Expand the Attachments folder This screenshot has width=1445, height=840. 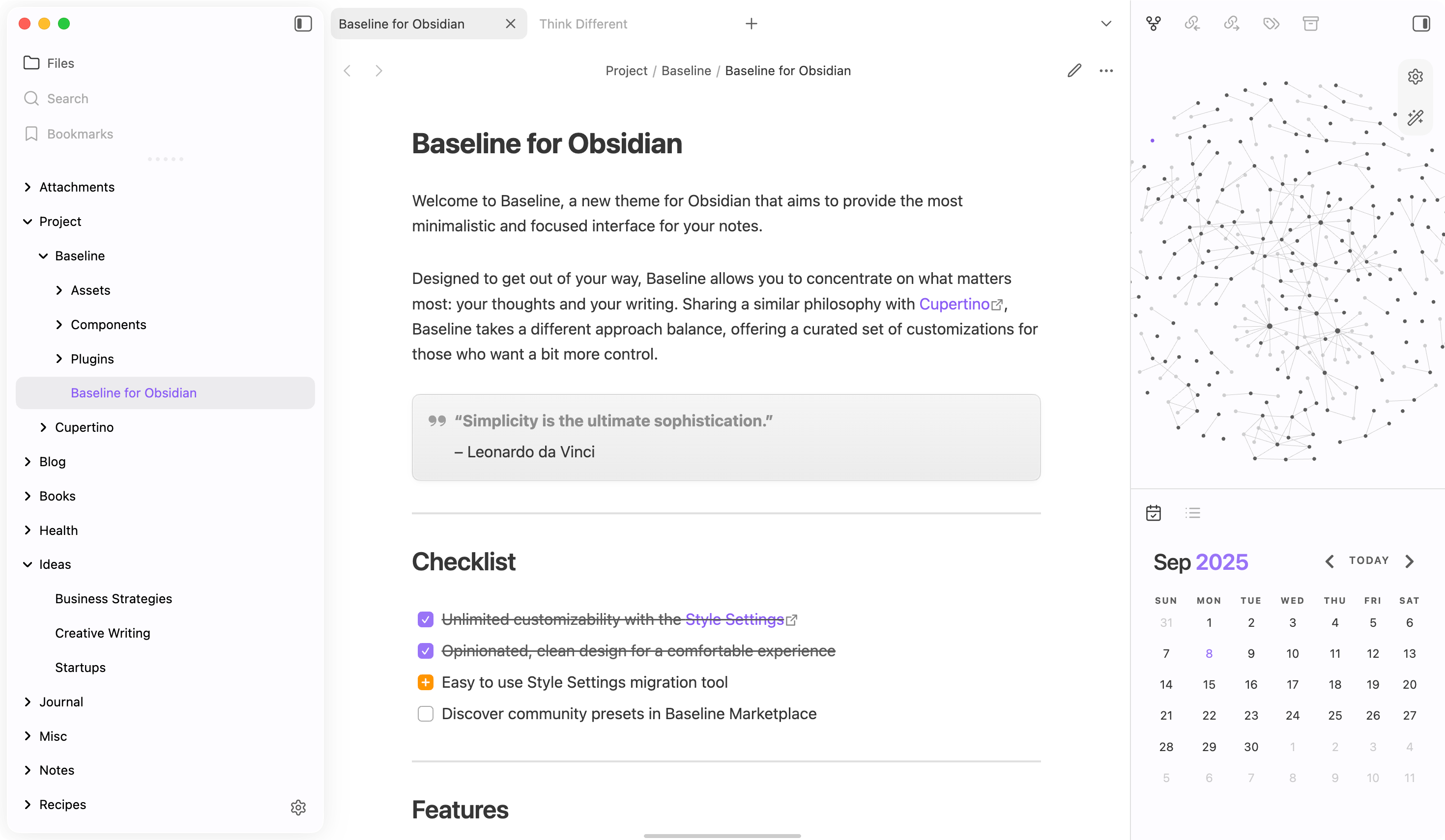pyautogui.click(x=28, y=187)
